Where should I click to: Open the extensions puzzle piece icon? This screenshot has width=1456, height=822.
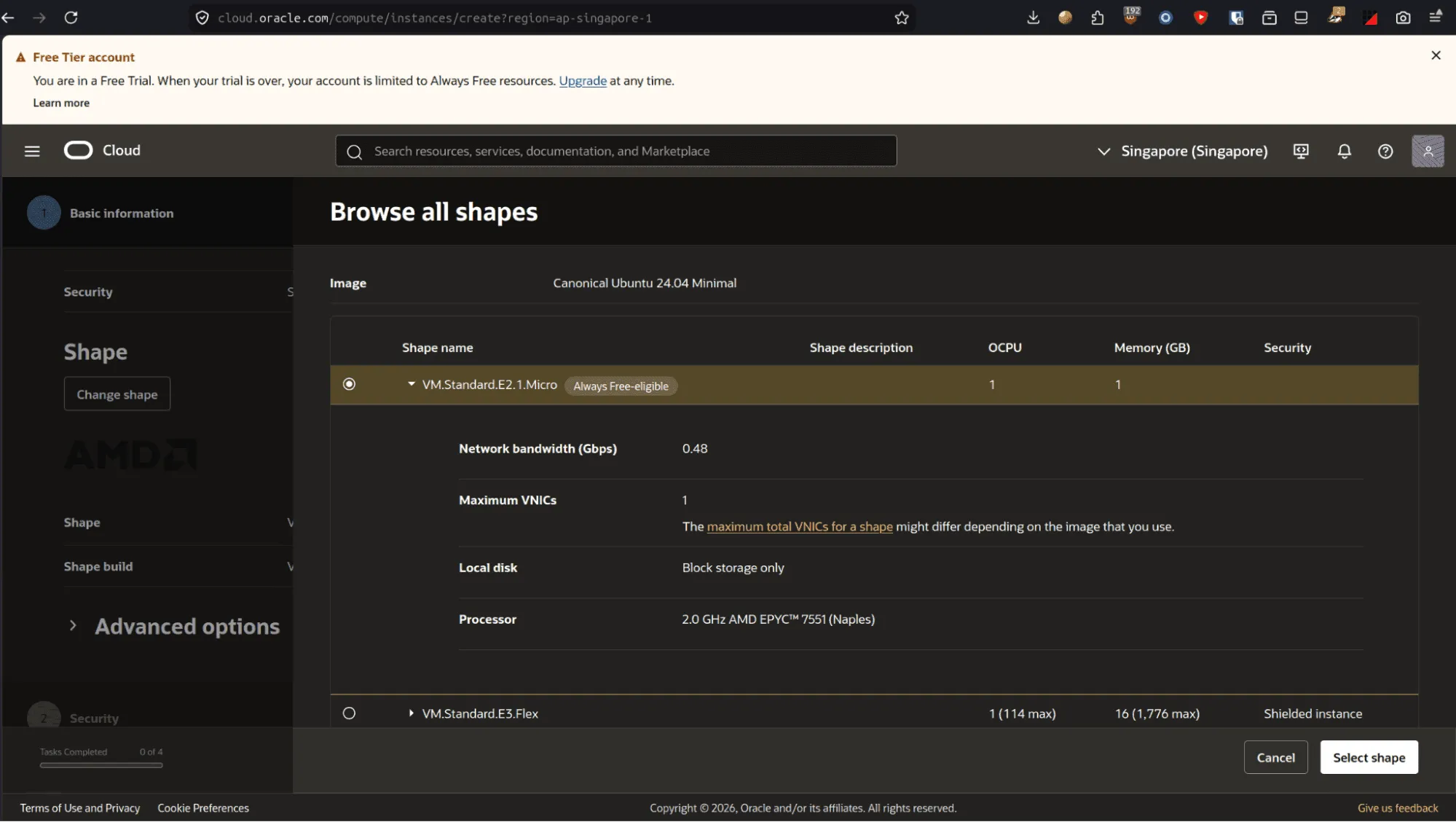1098,17
